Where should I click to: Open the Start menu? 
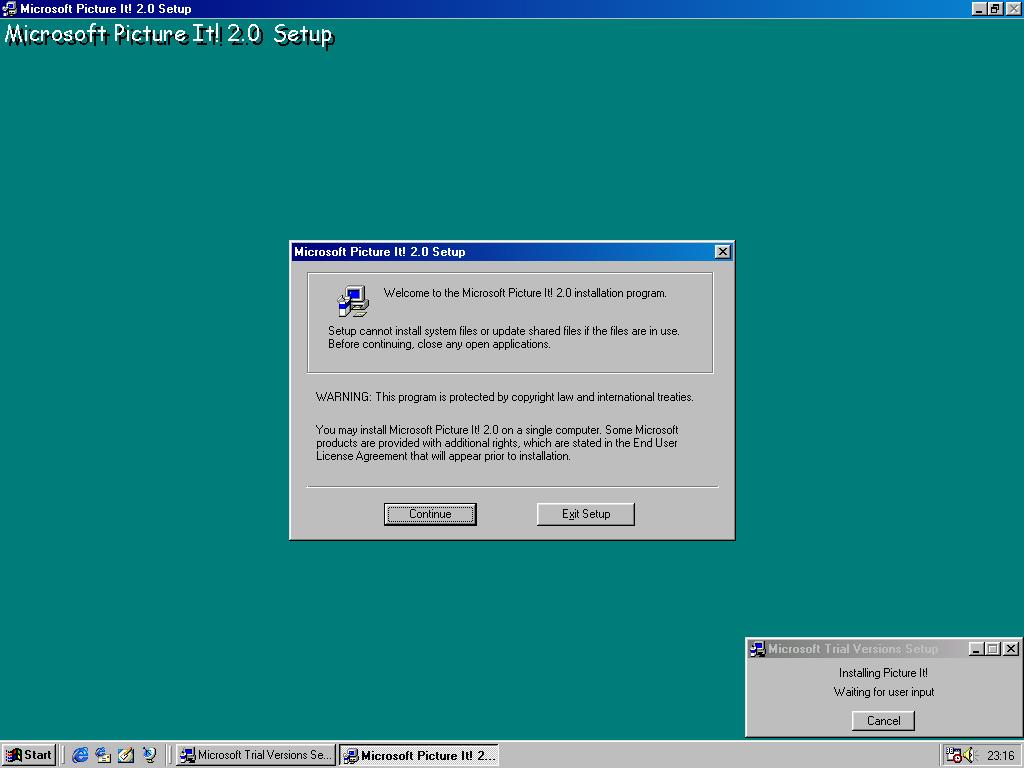pyautogui.click(x=29, y=755)
